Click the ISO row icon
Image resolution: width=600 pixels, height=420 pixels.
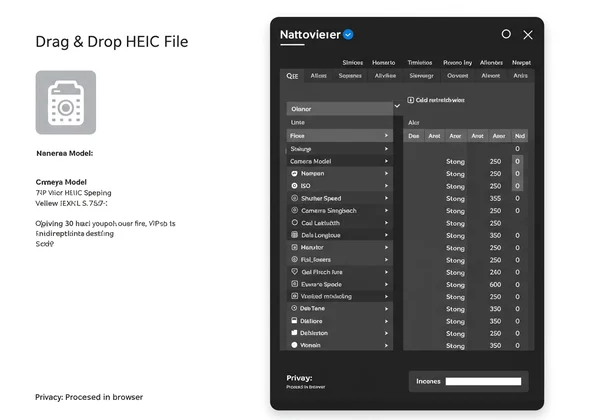click(294, 186)
